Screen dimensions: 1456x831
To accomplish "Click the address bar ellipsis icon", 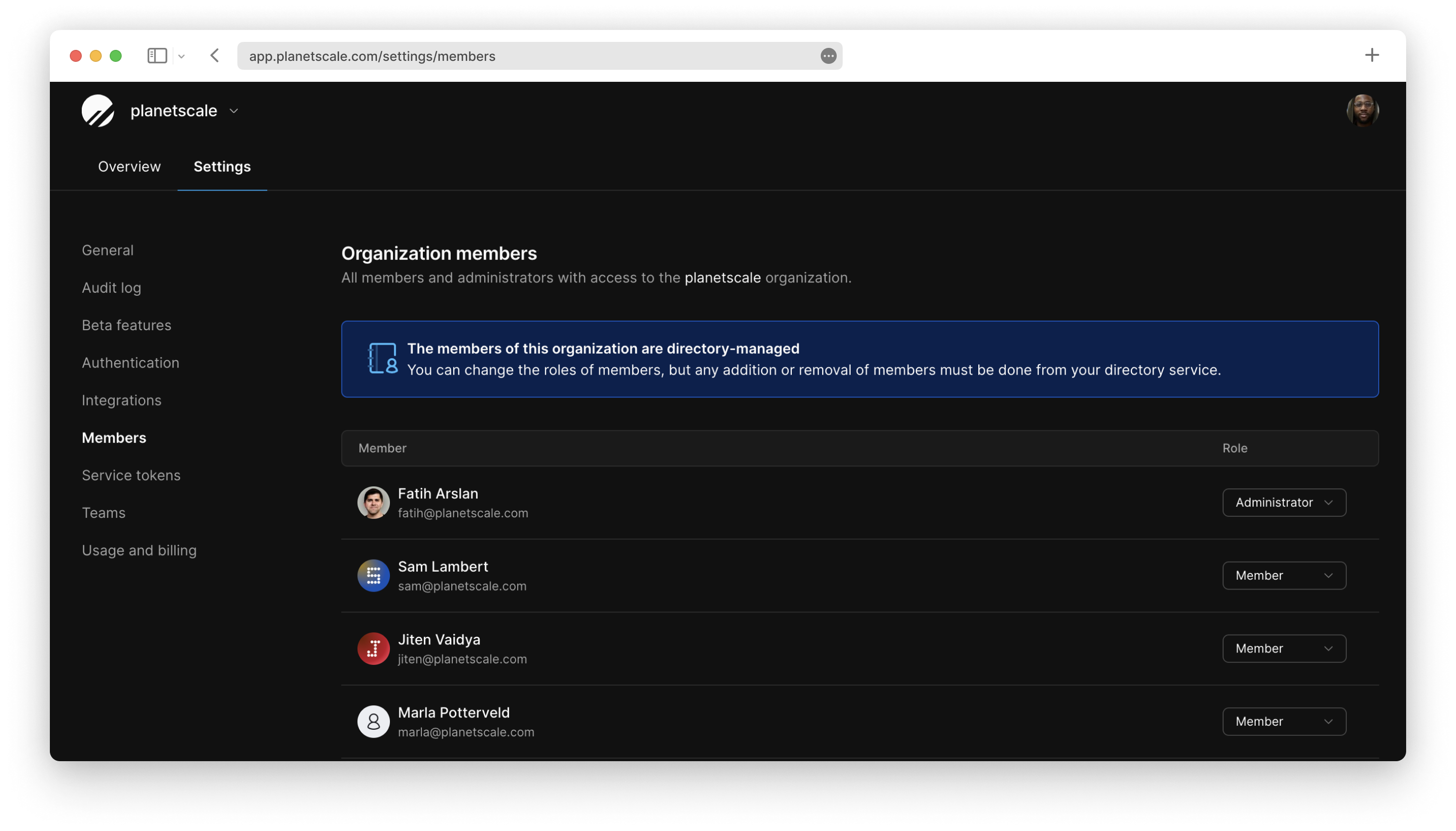I will pos(828,56).
